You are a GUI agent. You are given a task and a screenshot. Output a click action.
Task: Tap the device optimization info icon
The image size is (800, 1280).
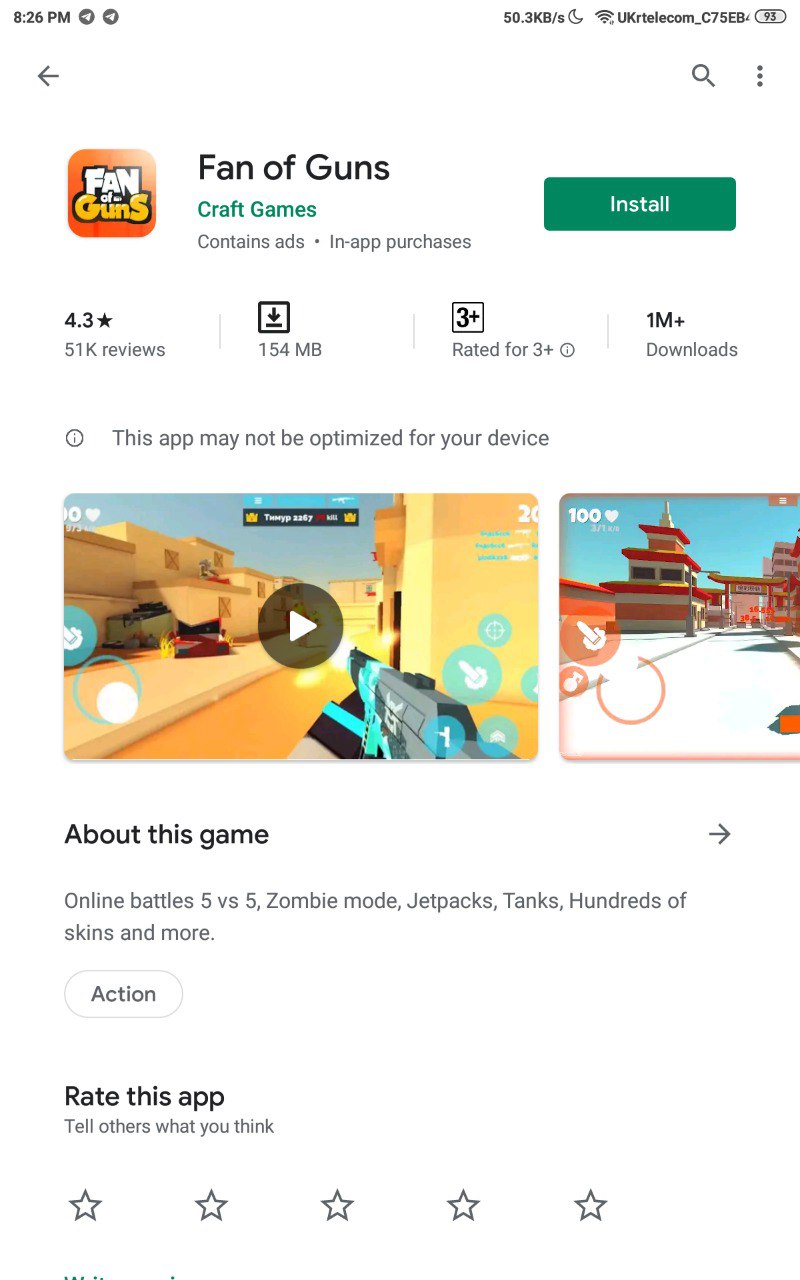74,438
